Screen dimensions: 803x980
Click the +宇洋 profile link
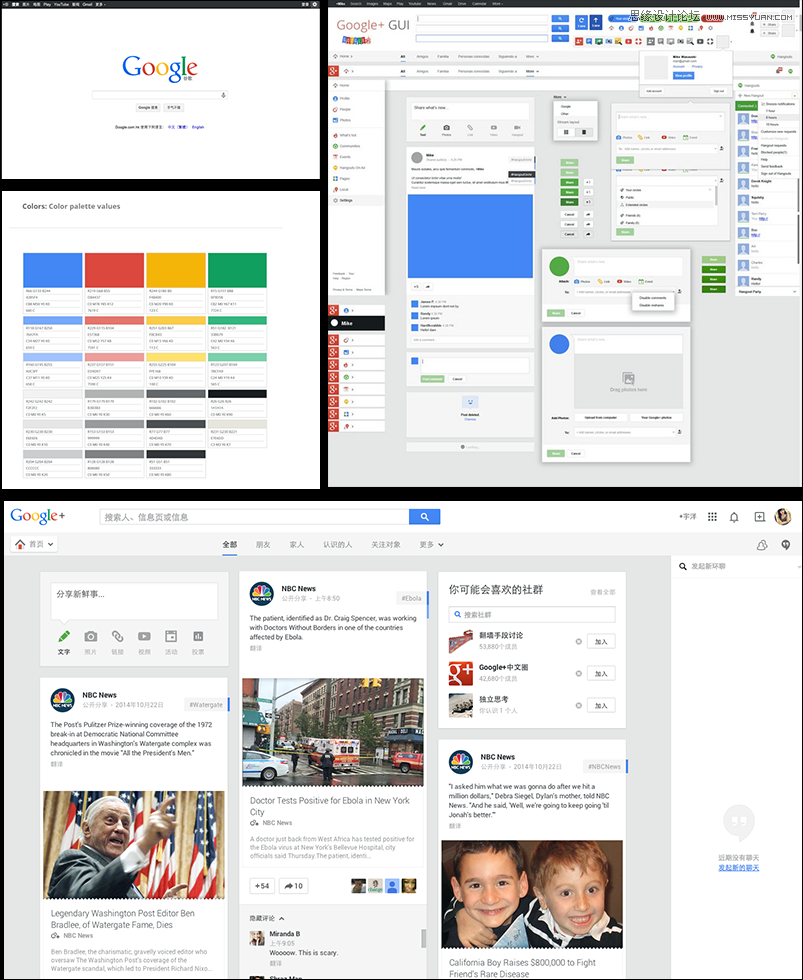[x=687, y=516]
